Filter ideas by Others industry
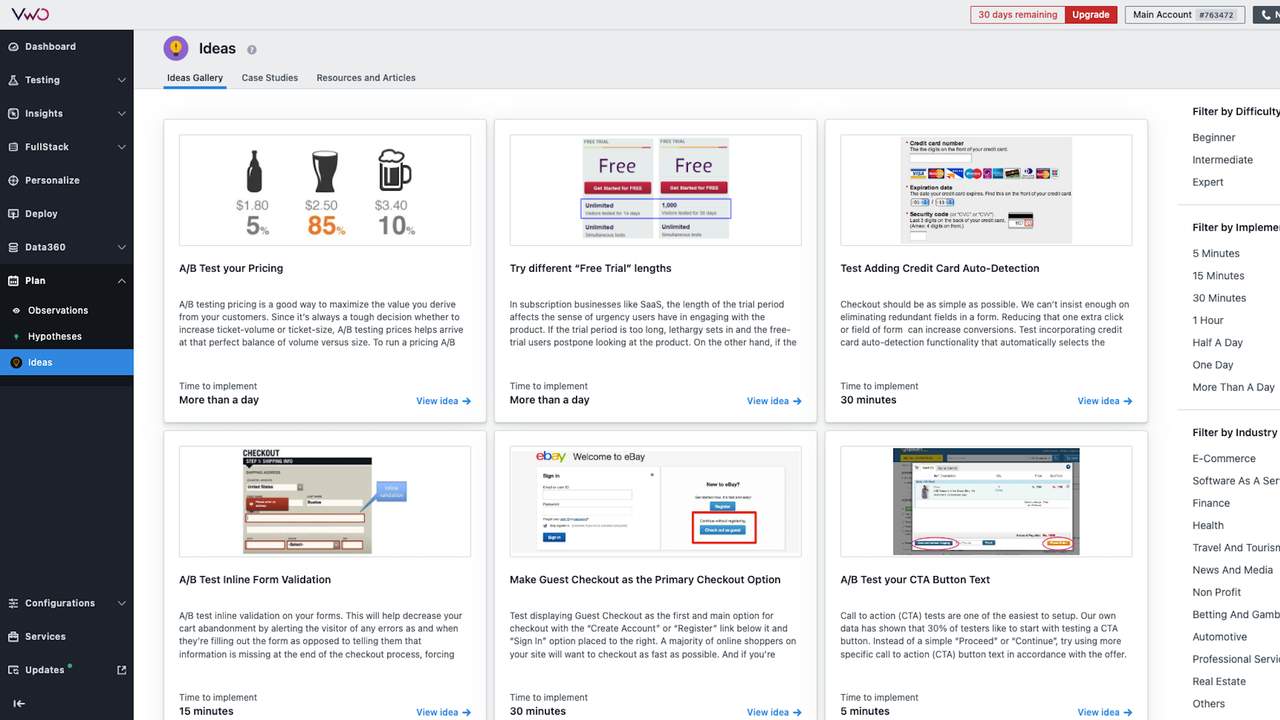Image resolution: width=1280 pixels, height=720 pixels. [x=1208, y=704]
